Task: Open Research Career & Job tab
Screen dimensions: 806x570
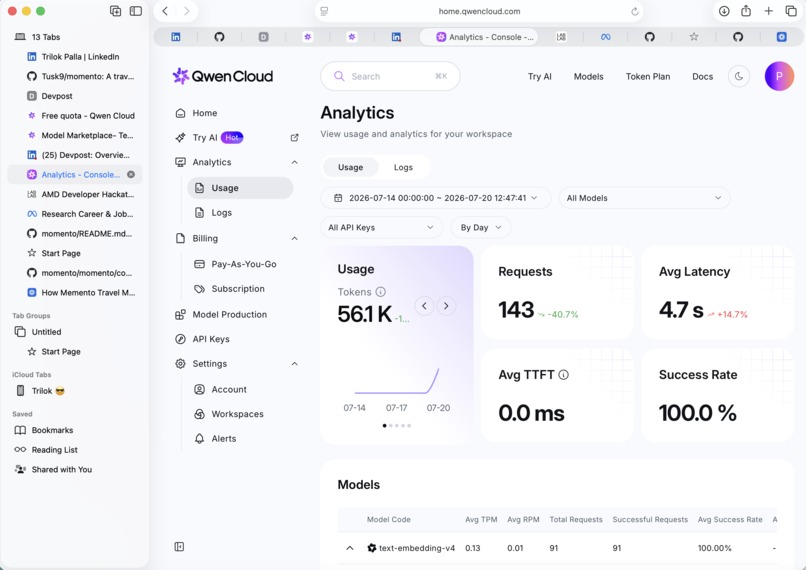Action: click(75, 214)
